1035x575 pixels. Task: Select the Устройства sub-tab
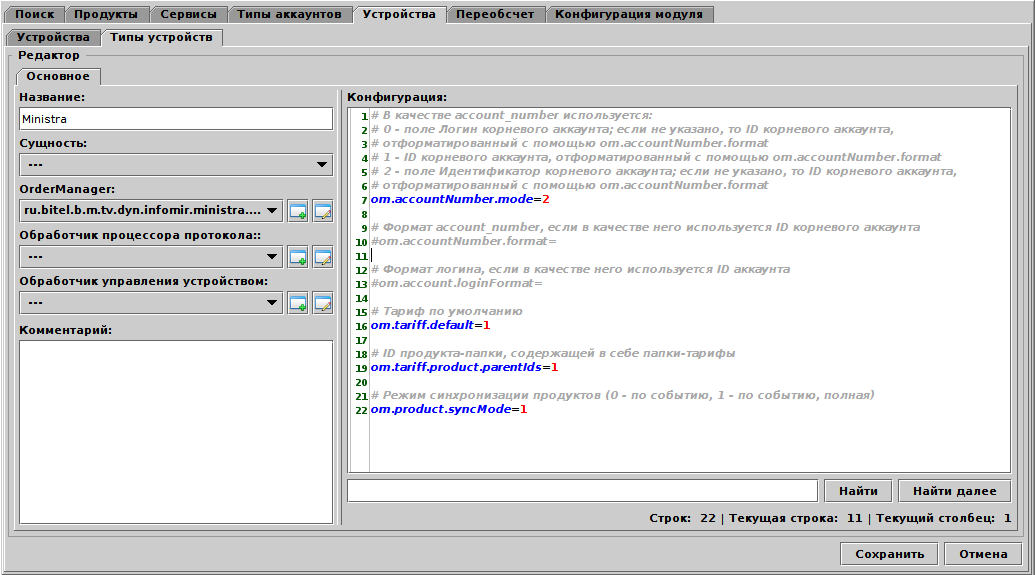(x=53, y=37)
